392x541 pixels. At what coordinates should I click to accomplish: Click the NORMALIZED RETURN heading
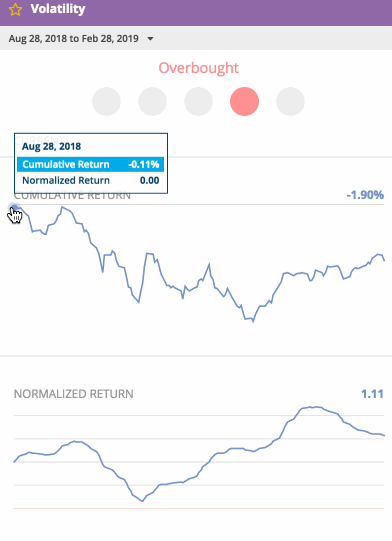(x=74, y=394)
